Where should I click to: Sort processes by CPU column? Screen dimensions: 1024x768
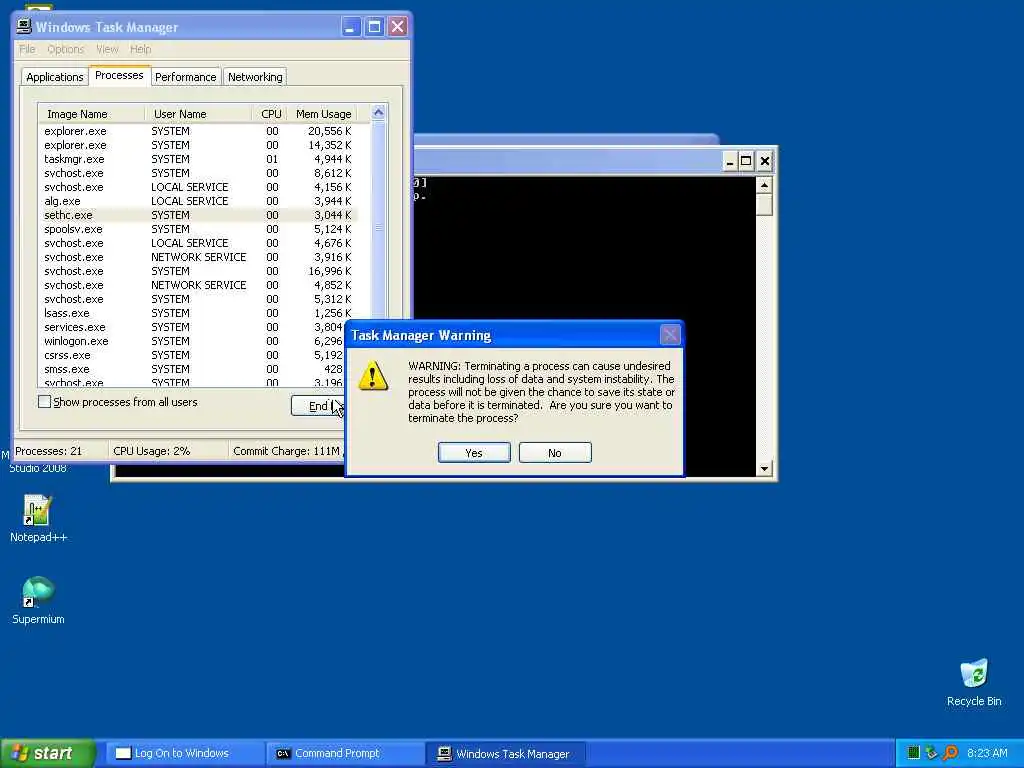coord(269,114)
